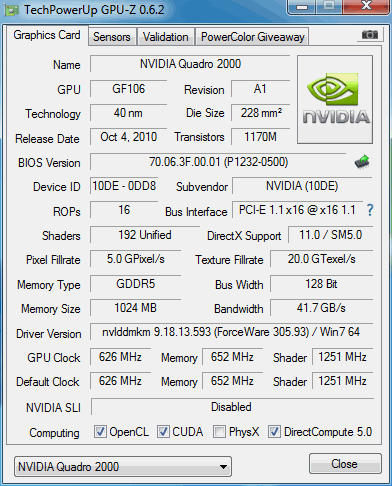The height and width of the screenshot is (486, 392).
Task: Switch to the Graphics Card tab
Action: tap(47, 35)
